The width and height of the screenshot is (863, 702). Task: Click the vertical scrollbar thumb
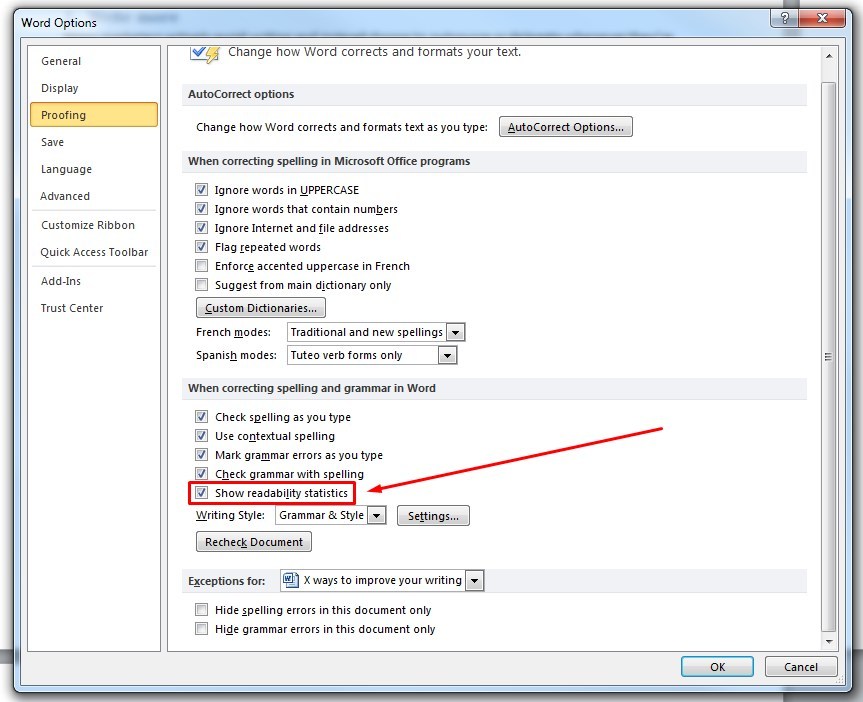point(828,357)
